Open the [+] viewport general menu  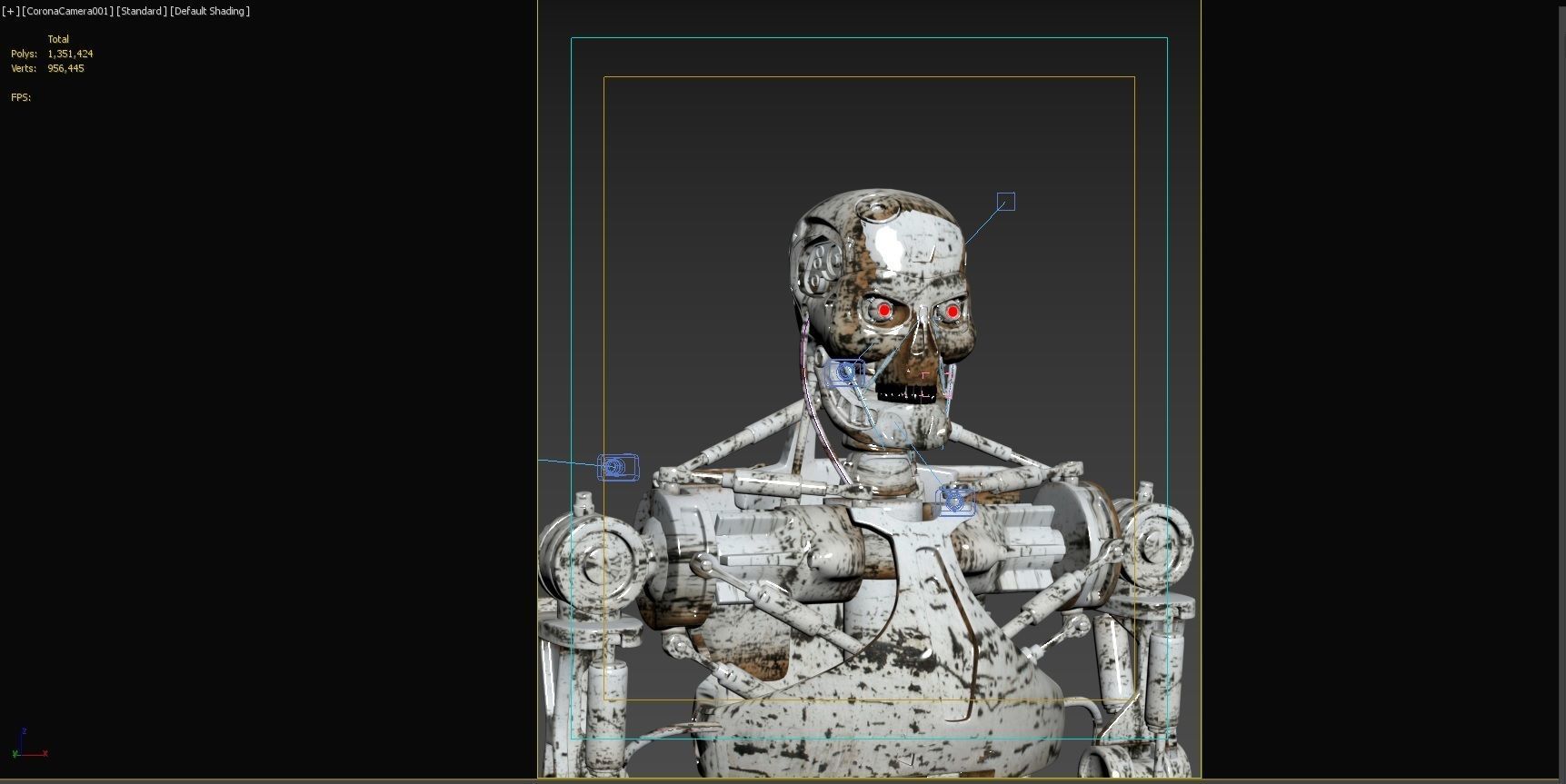[x=10, y=11]
